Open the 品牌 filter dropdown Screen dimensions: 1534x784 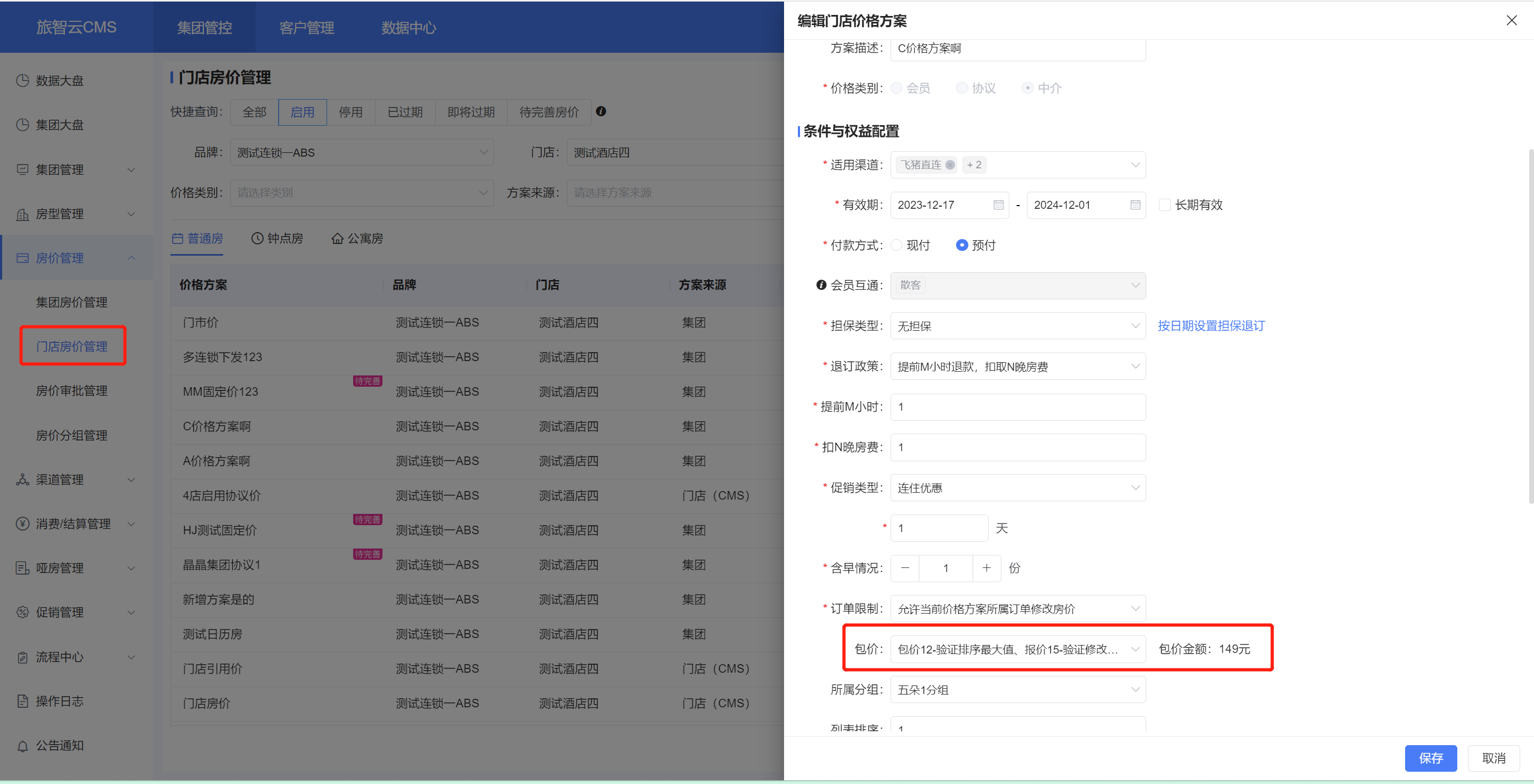tap(362, 152)
